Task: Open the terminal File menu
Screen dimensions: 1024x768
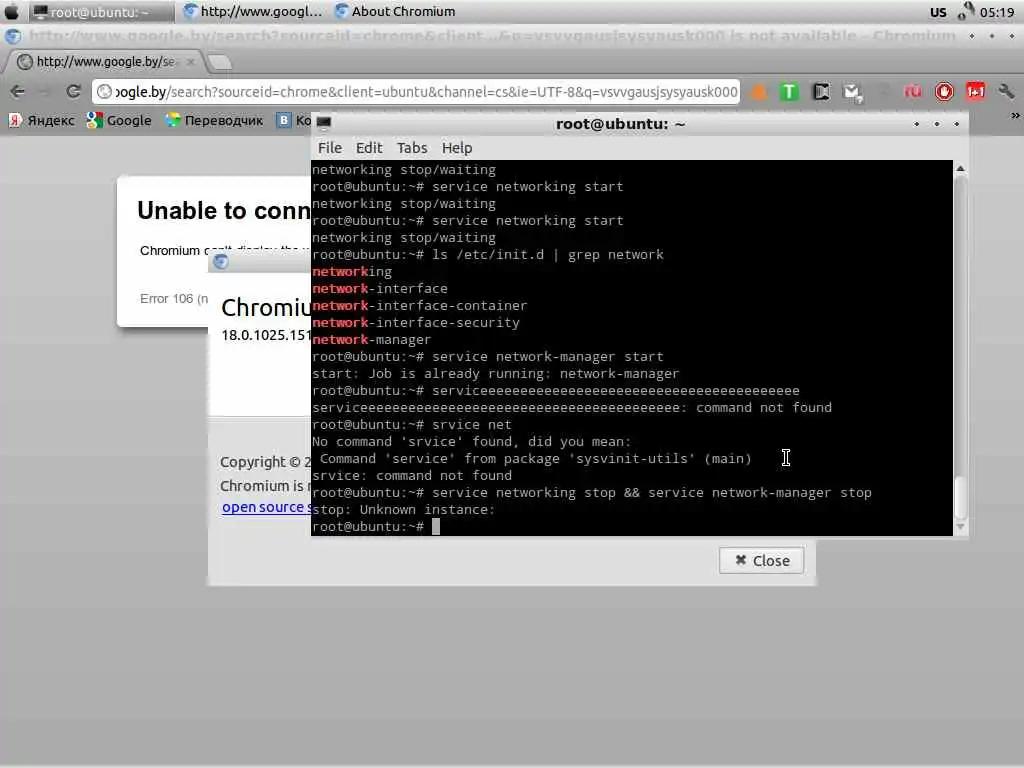Action: 330,148
